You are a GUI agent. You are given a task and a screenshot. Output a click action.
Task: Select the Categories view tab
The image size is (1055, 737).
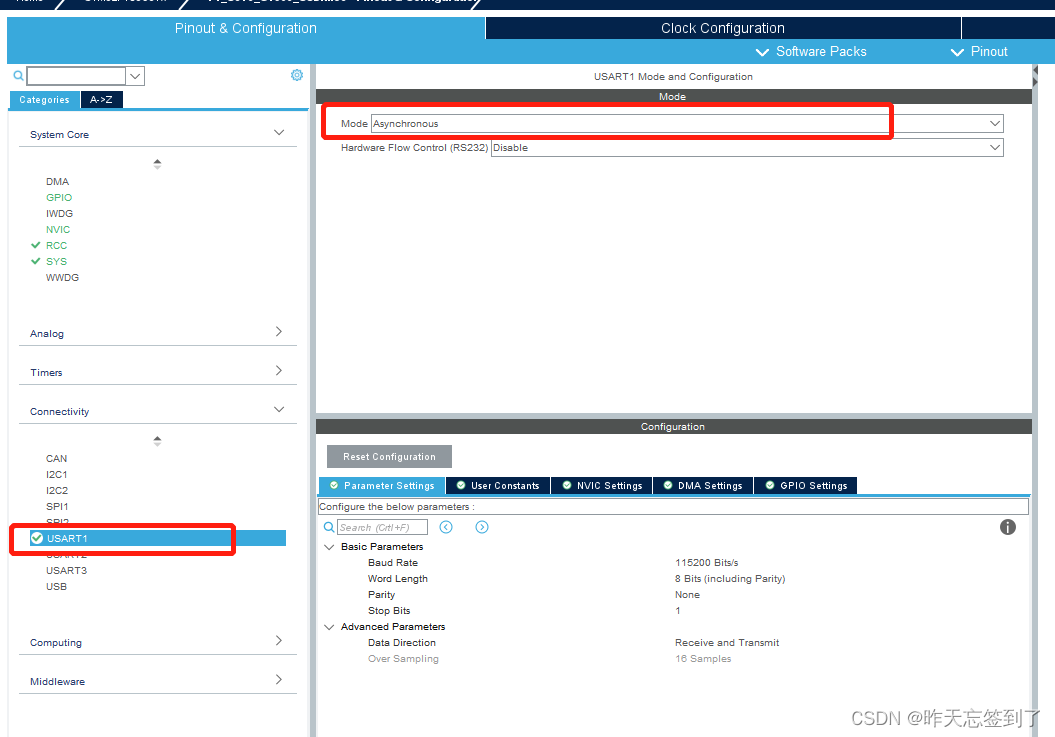(44, 100)
